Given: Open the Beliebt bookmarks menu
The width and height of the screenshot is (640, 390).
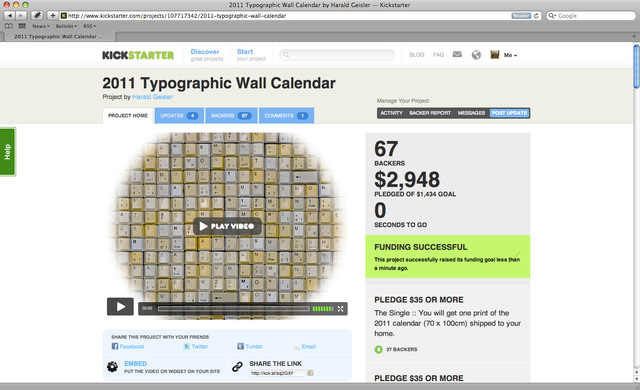Looking at the screenshot, I should click(67, 26).
